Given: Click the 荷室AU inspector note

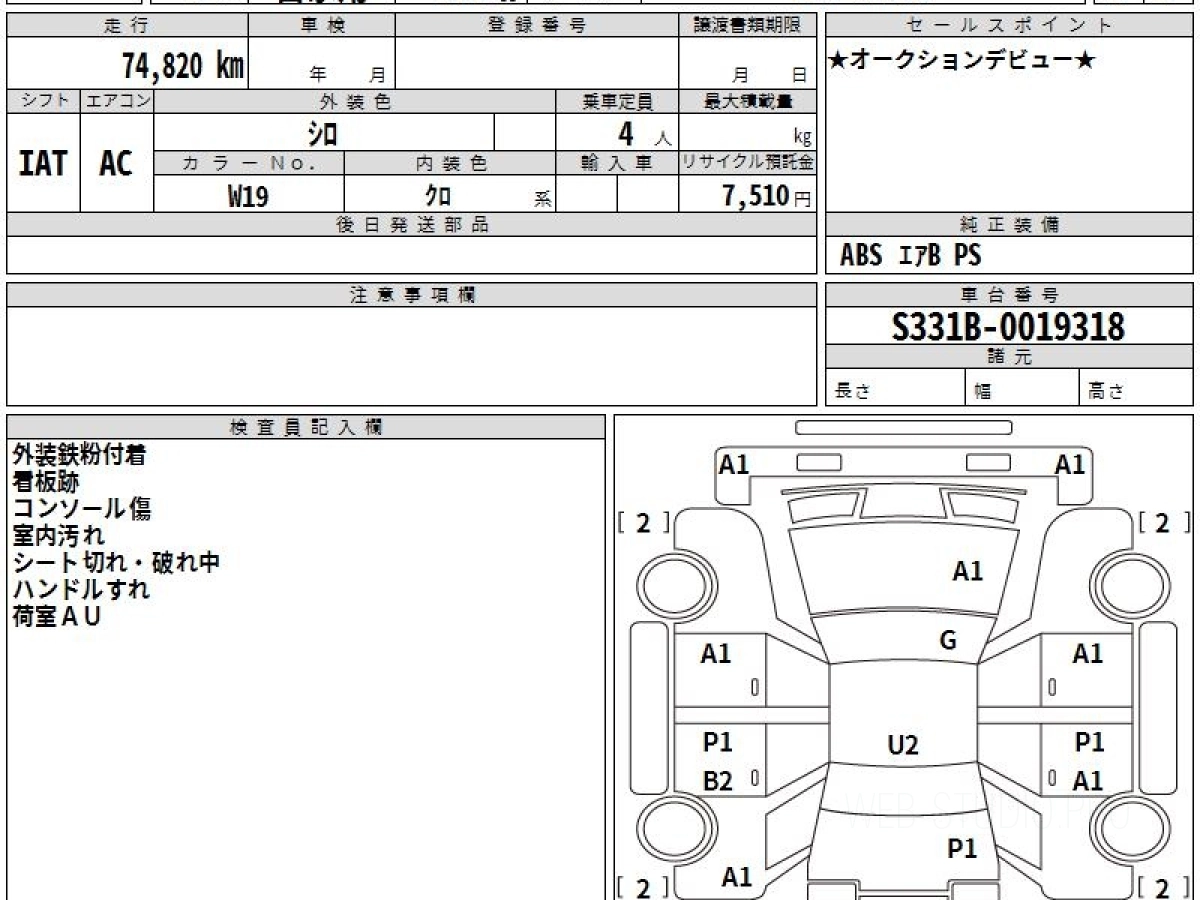Looking at the screenshot, I should click(57, 617).
